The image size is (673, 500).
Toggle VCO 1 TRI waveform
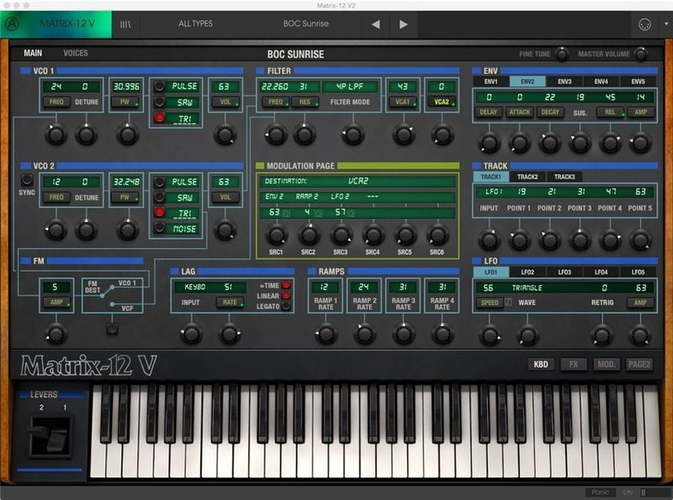(x=159, y=118)
